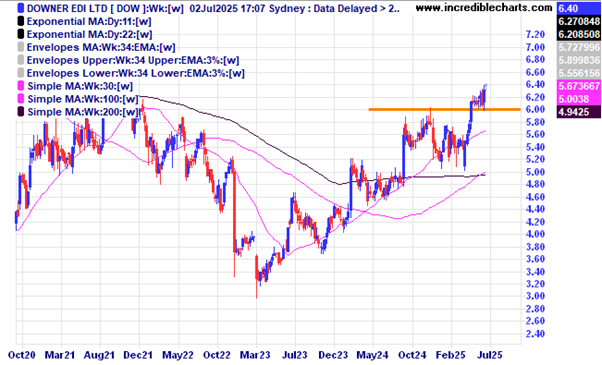Click the Feb25 date axis label

tap(450, 355)
